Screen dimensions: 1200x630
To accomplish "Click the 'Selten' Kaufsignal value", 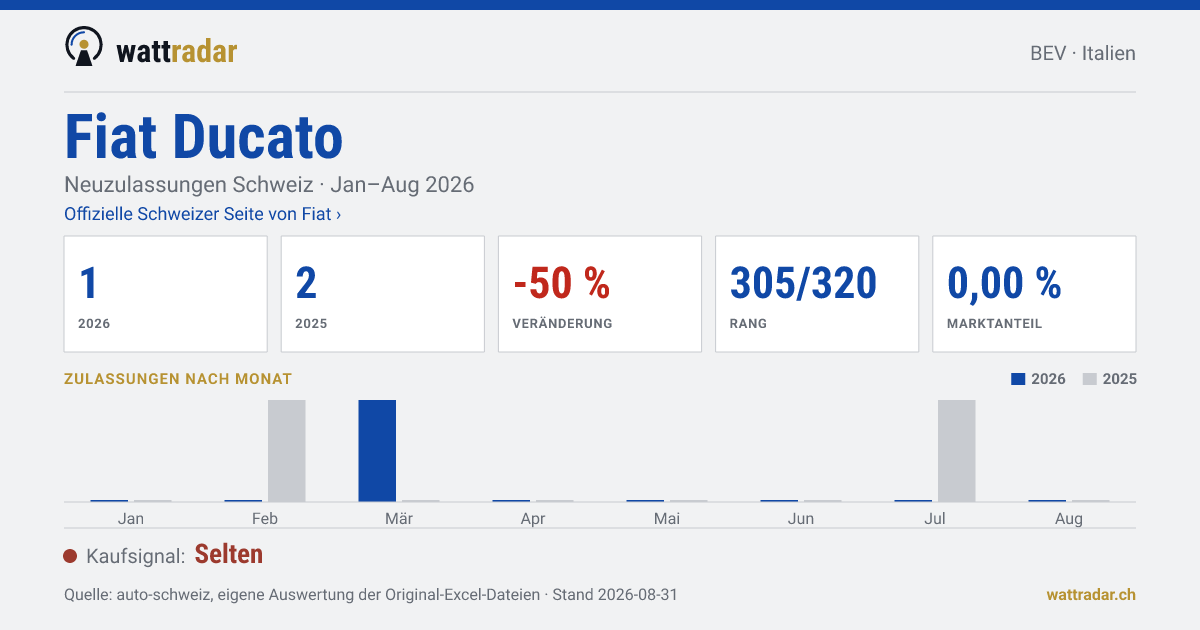I will (229, 555).
